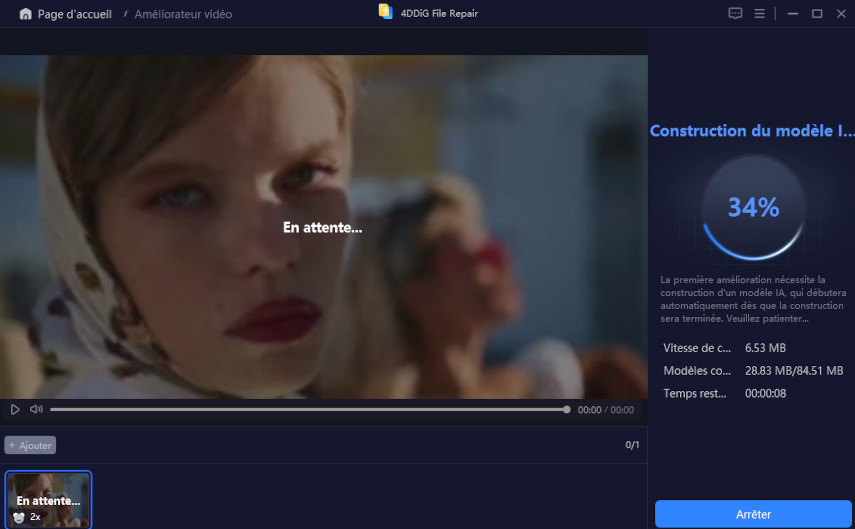This screenshot has width=855, height=529.
Task: Click the Construction du modèle heading
Action: point(752,131)
